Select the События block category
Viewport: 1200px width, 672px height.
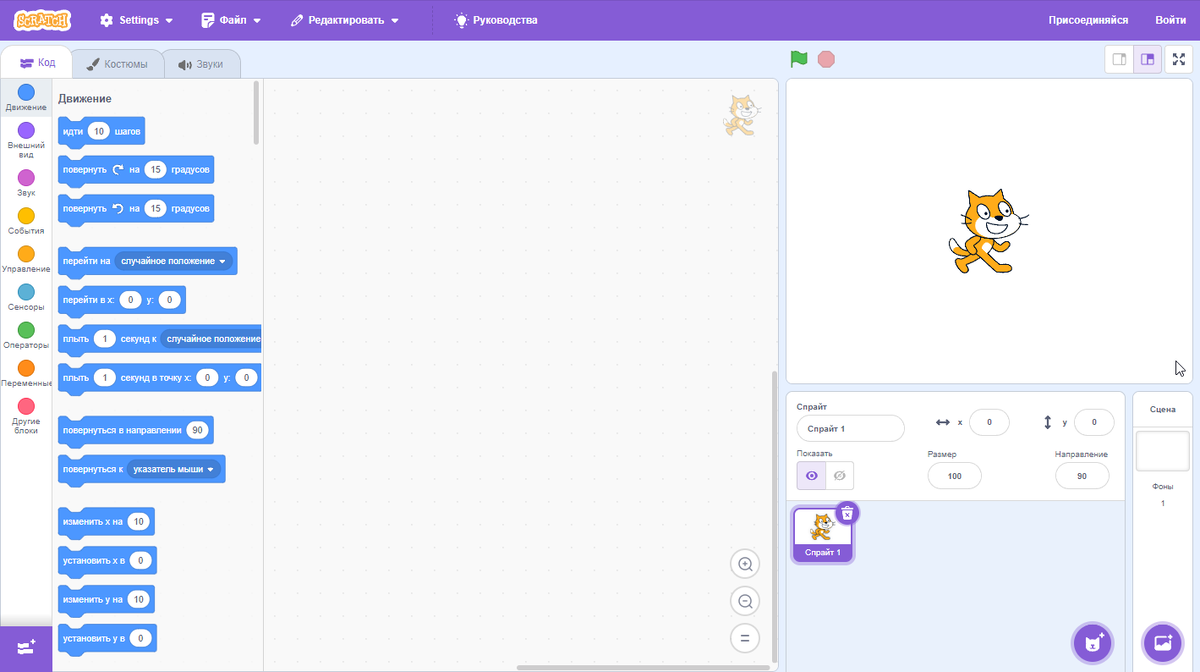(26, 221)
